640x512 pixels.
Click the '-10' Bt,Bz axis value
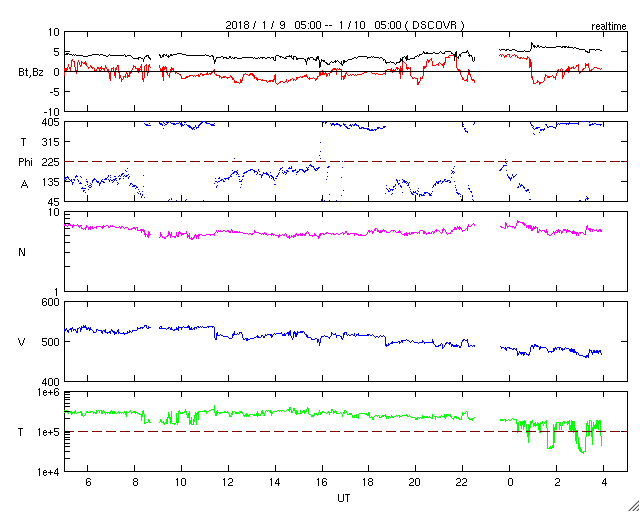tap(52, 112)
